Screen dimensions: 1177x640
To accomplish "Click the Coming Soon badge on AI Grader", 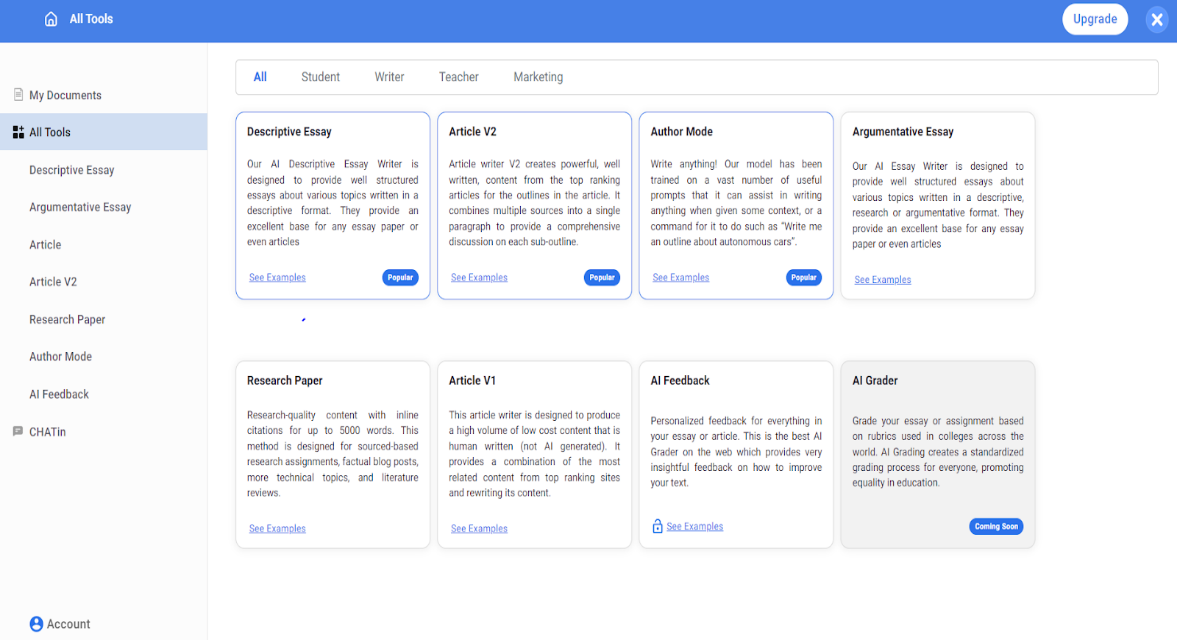I will [995, 526].
